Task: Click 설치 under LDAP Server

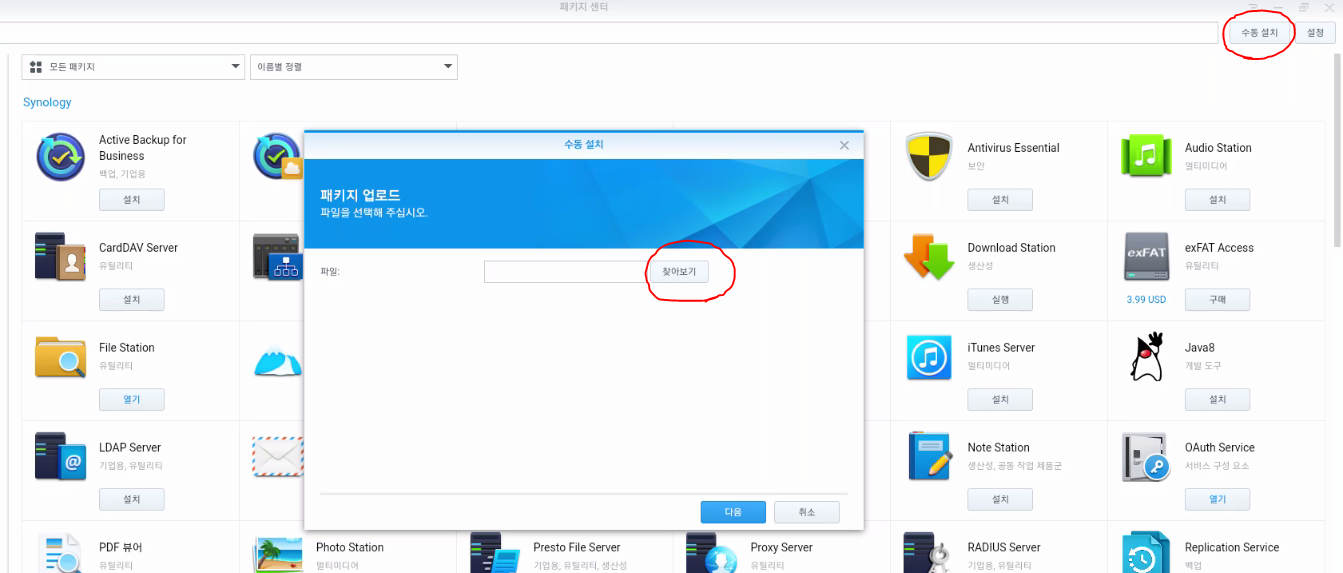Action: point(132,500)
